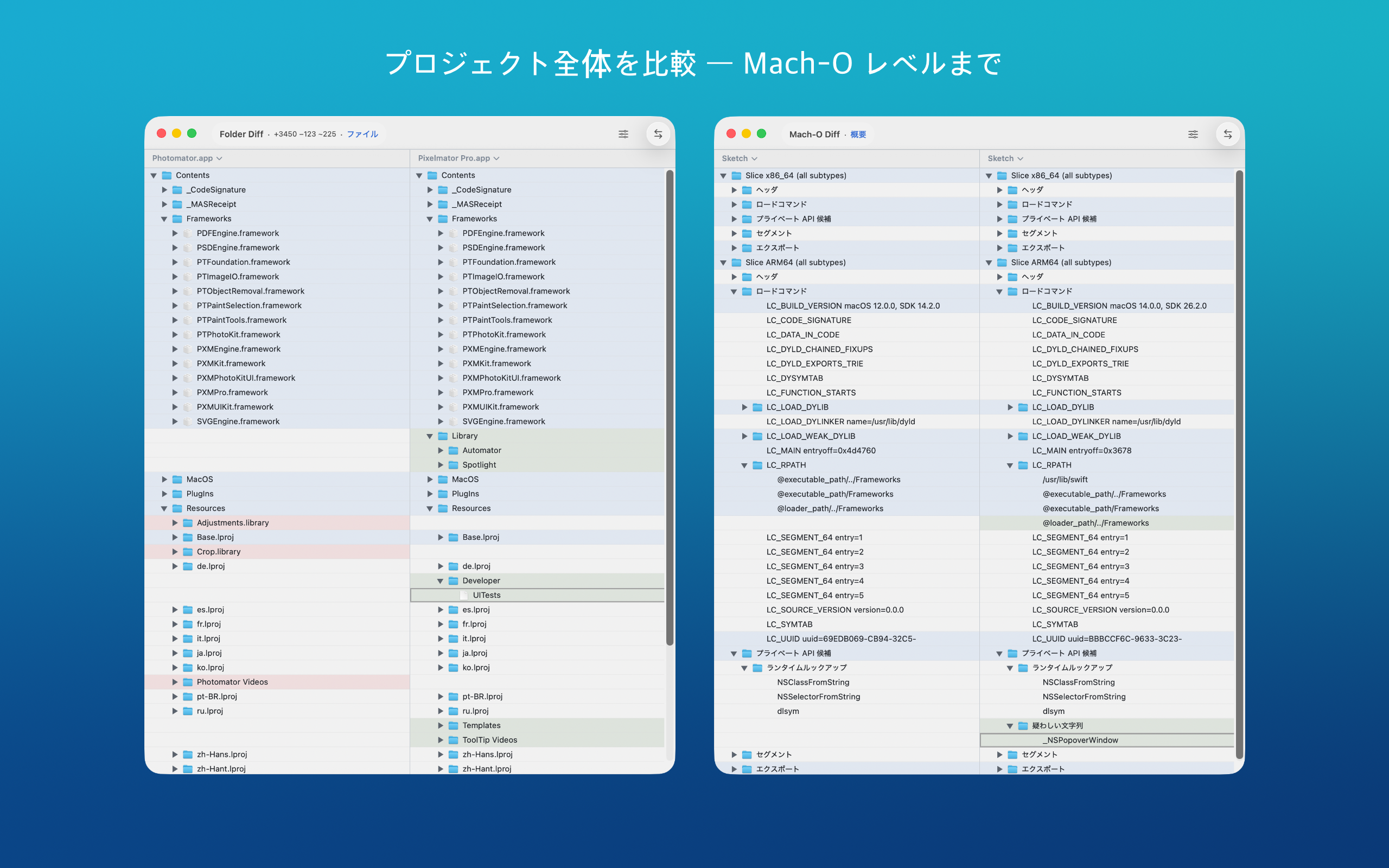Click the 疑わしい文字列 folder icon
Image resolution: width=1389 pixels, height=868 pixels.
[1022, 725]
